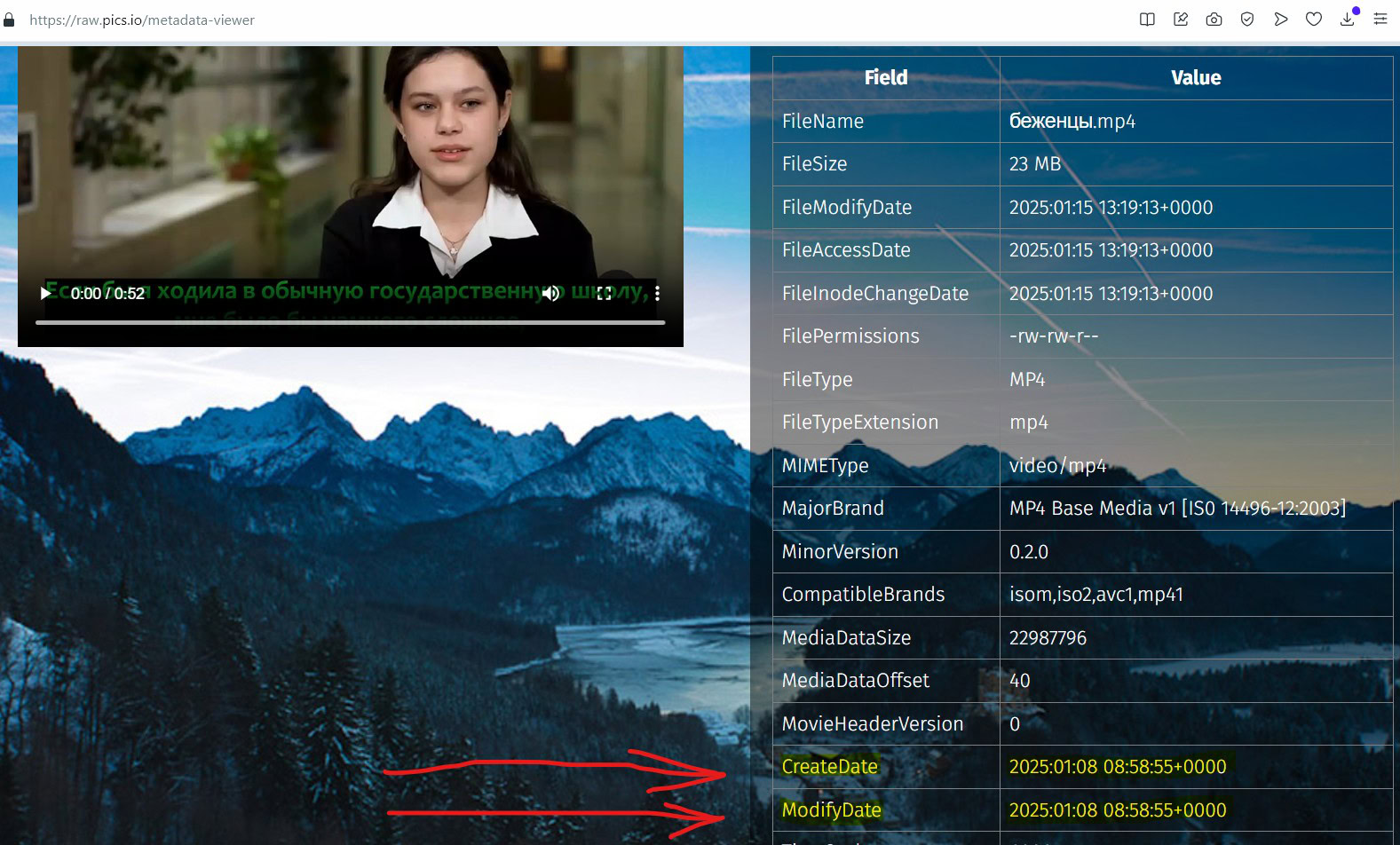Viewport: 1400px width, 845px height.
Task: Select the FileAccessDate field cell
Action: pos(886,250)
